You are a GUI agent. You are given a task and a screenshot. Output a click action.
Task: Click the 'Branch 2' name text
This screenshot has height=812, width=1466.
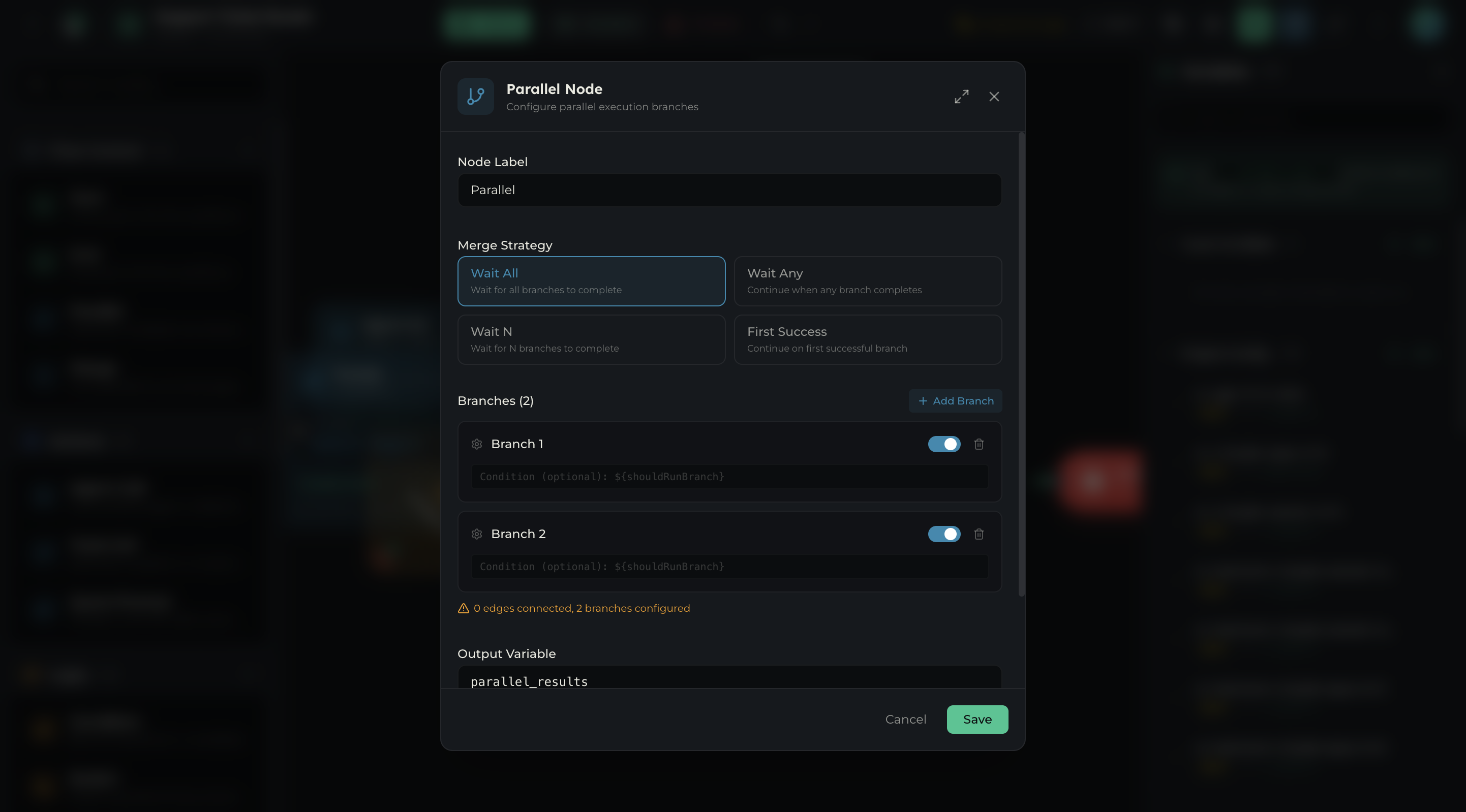518,534
